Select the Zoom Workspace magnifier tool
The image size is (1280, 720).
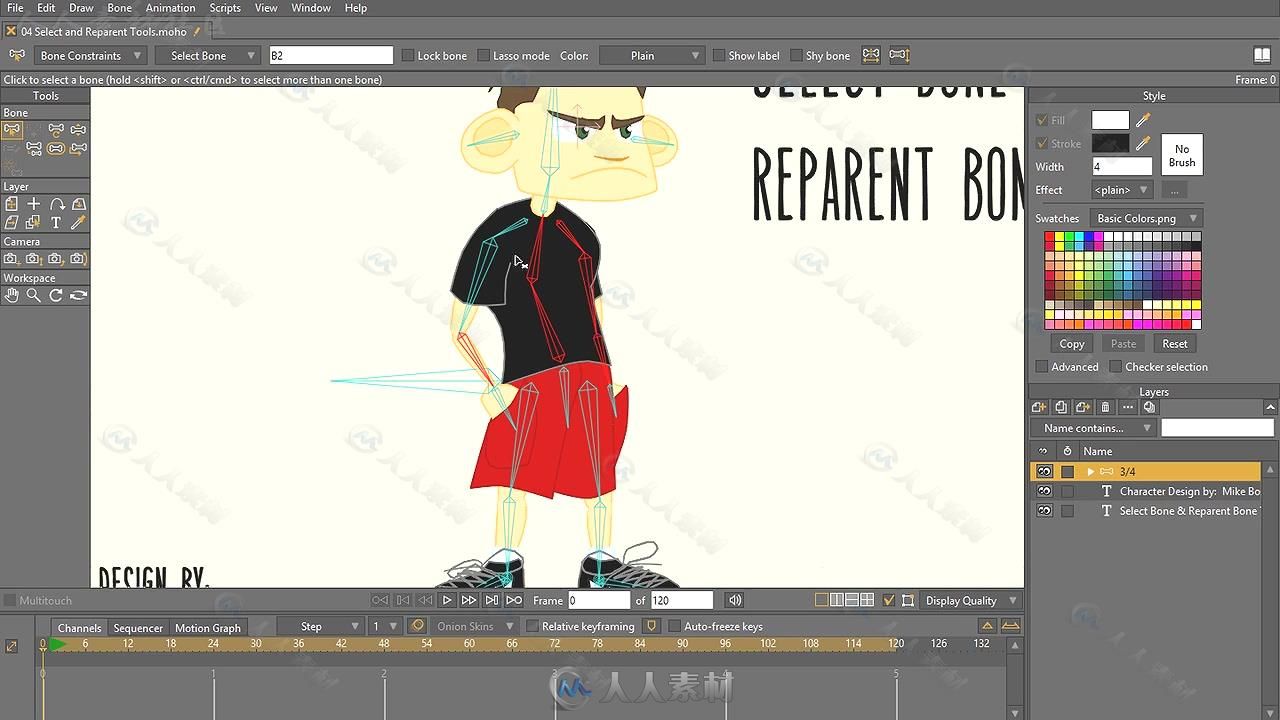click(x=34, y=295)
